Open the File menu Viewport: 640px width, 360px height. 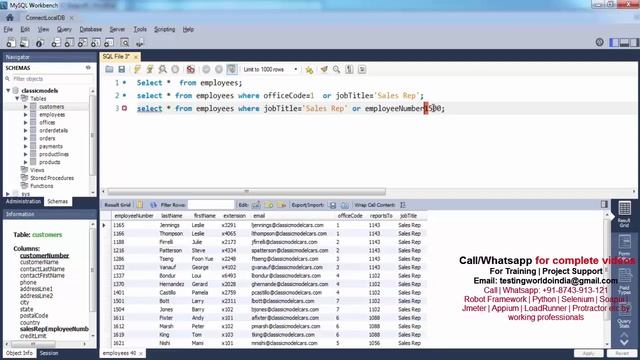click(x=8, y=29)
